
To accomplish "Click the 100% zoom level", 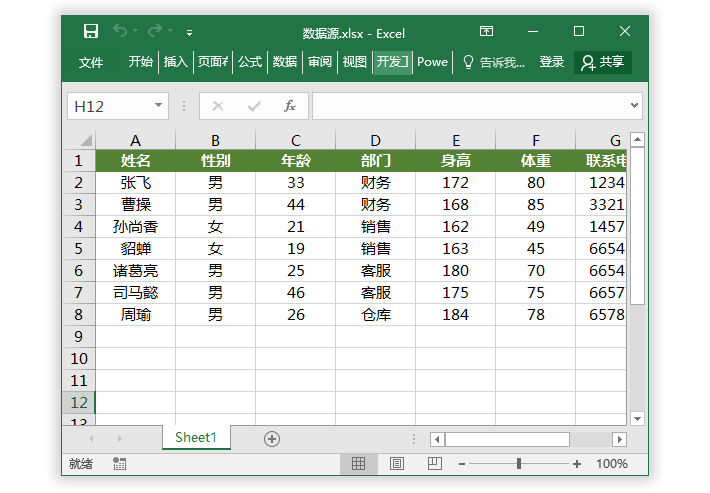I will tap(611, 464).
